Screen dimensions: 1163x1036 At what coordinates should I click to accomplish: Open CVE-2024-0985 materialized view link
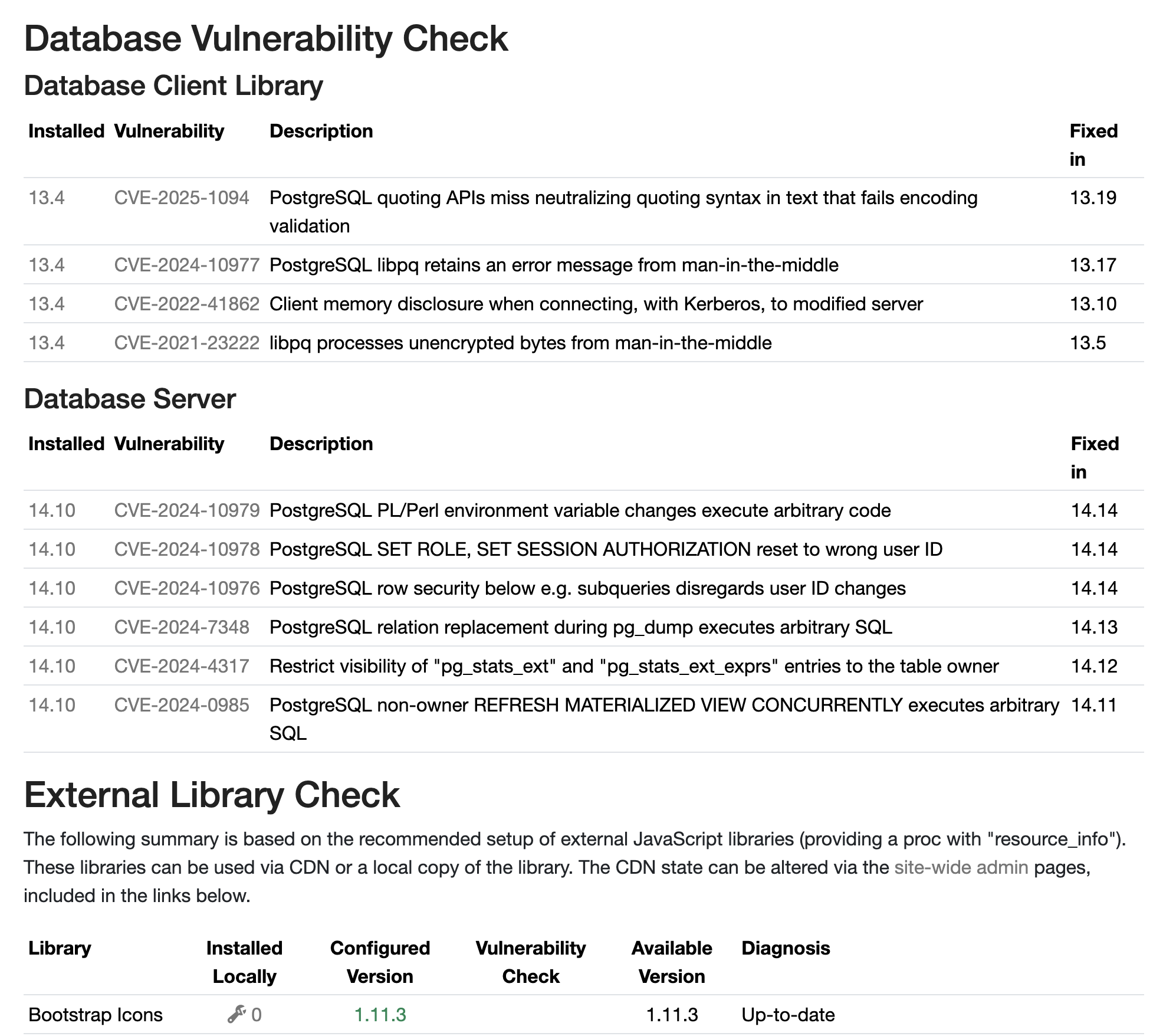[x=182, y=705]
